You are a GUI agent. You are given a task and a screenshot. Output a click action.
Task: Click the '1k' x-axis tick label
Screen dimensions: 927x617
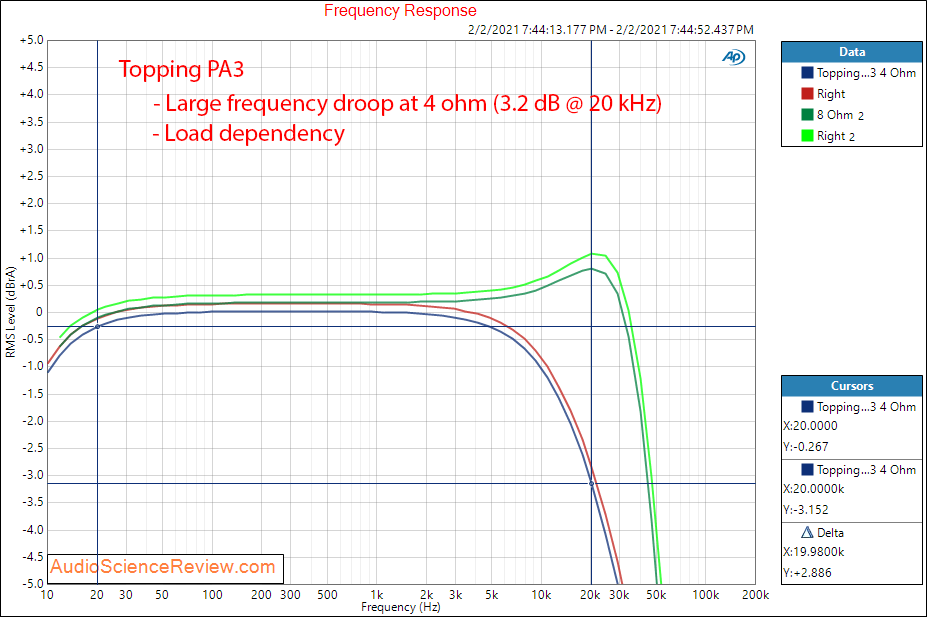377,595
